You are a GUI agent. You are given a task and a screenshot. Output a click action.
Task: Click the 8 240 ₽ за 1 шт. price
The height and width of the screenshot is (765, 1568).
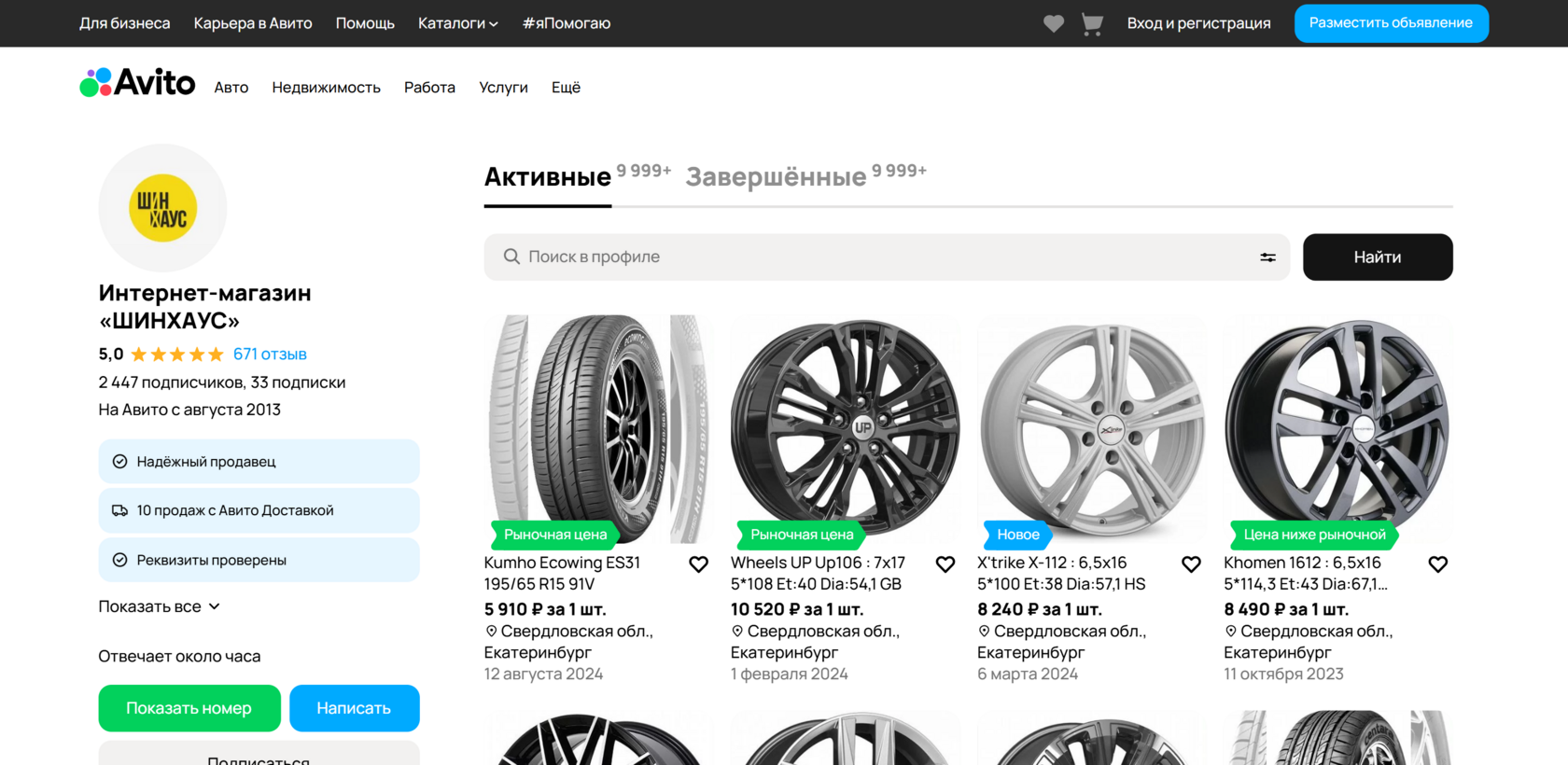tap(1040, 609)
